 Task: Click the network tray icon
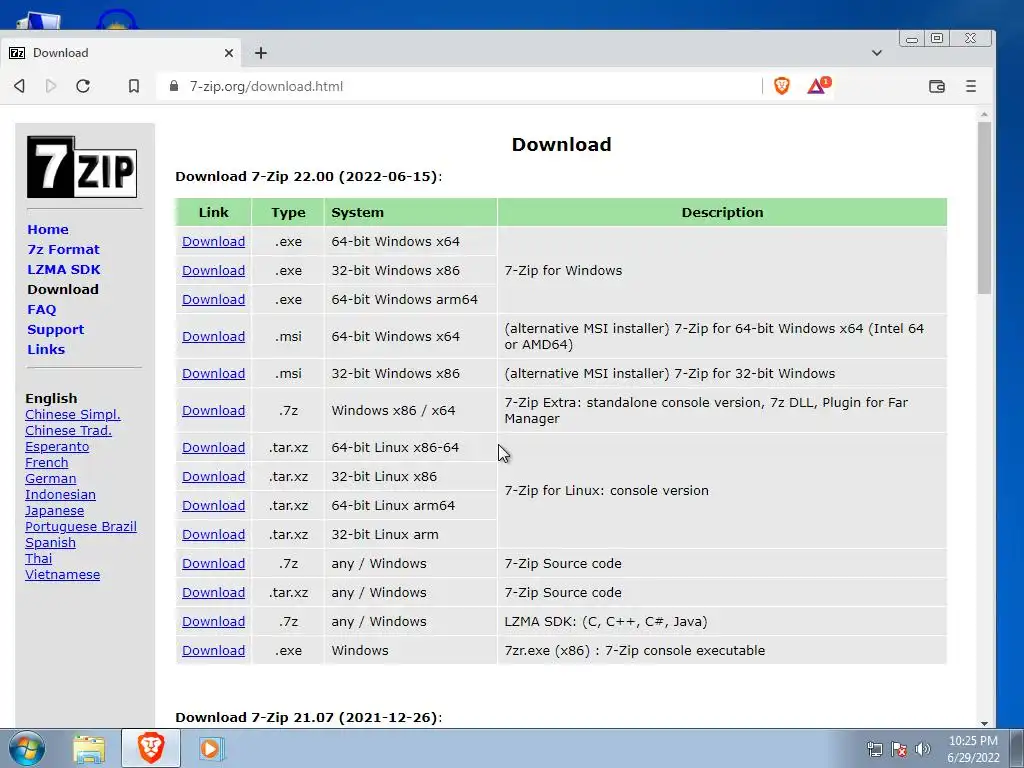[x=874, y=749]
